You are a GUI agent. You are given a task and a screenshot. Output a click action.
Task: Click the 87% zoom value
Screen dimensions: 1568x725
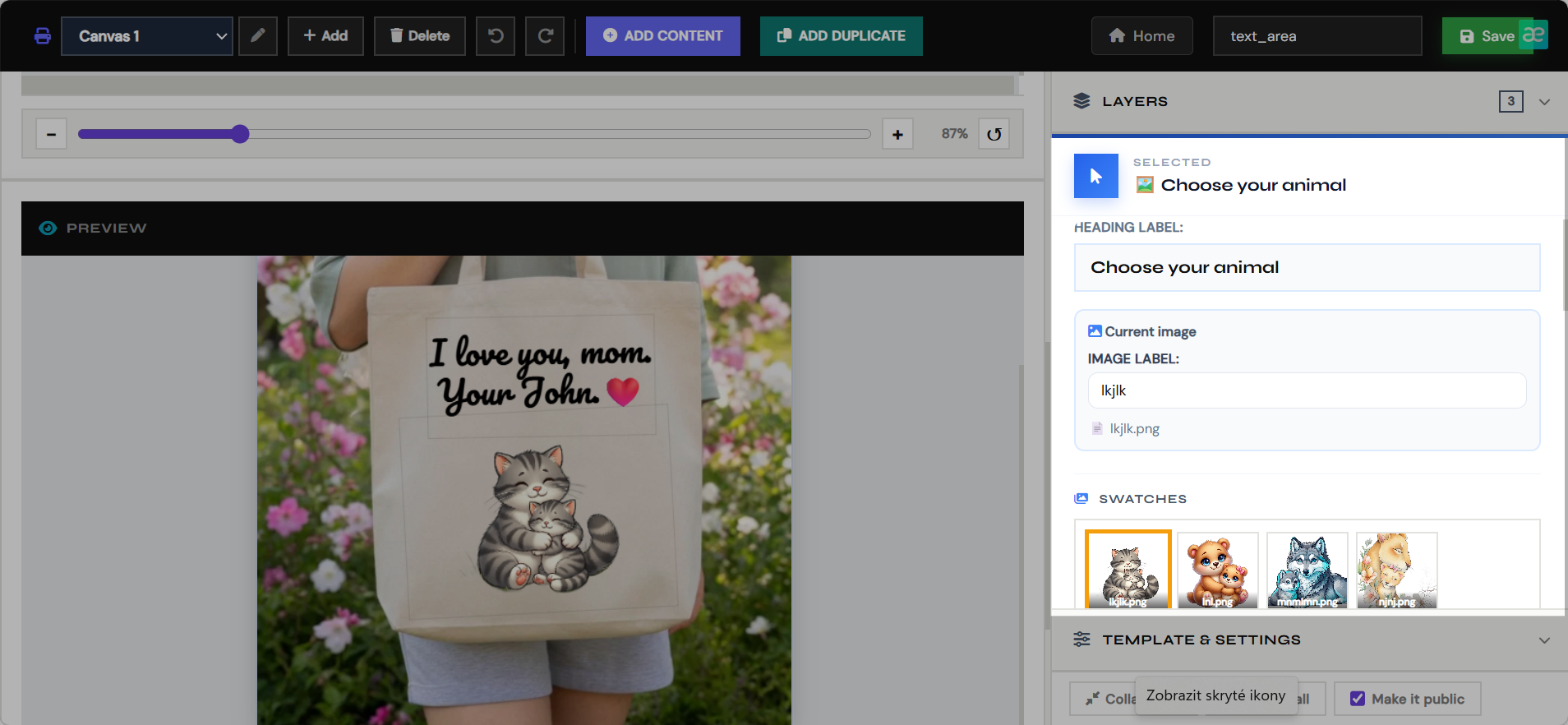tap(954, 134)
